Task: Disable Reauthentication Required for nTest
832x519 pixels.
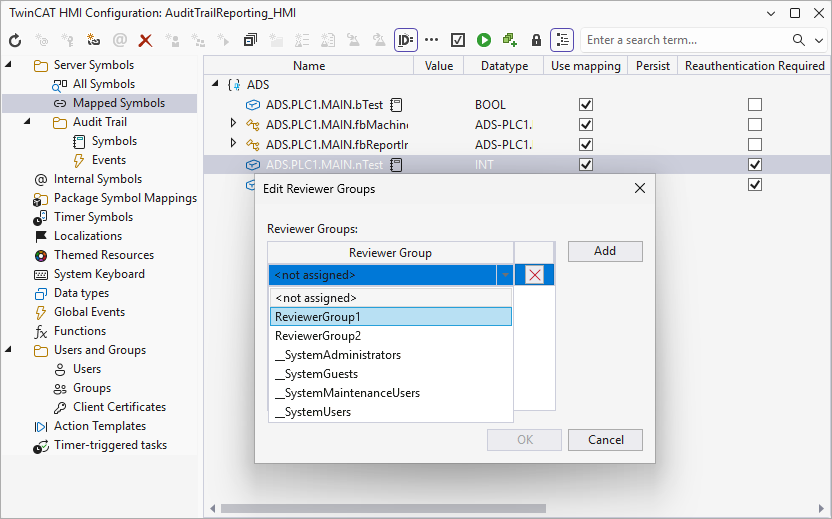Action: (x=755, y=165)
